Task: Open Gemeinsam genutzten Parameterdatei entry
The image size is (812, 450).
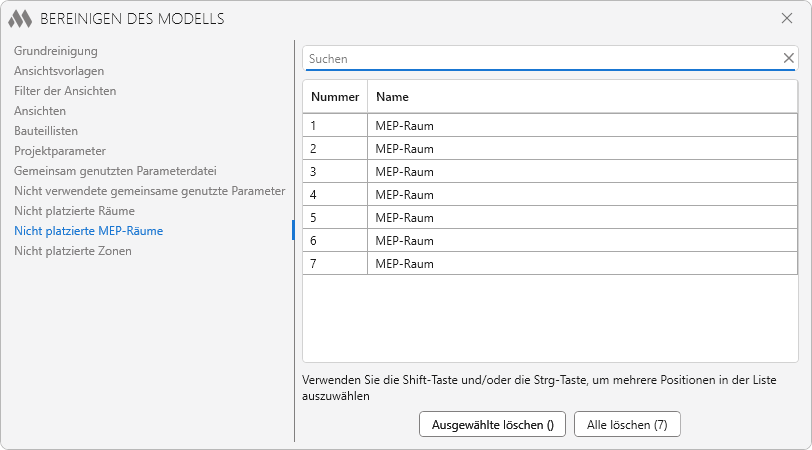Action: [115, 171]
